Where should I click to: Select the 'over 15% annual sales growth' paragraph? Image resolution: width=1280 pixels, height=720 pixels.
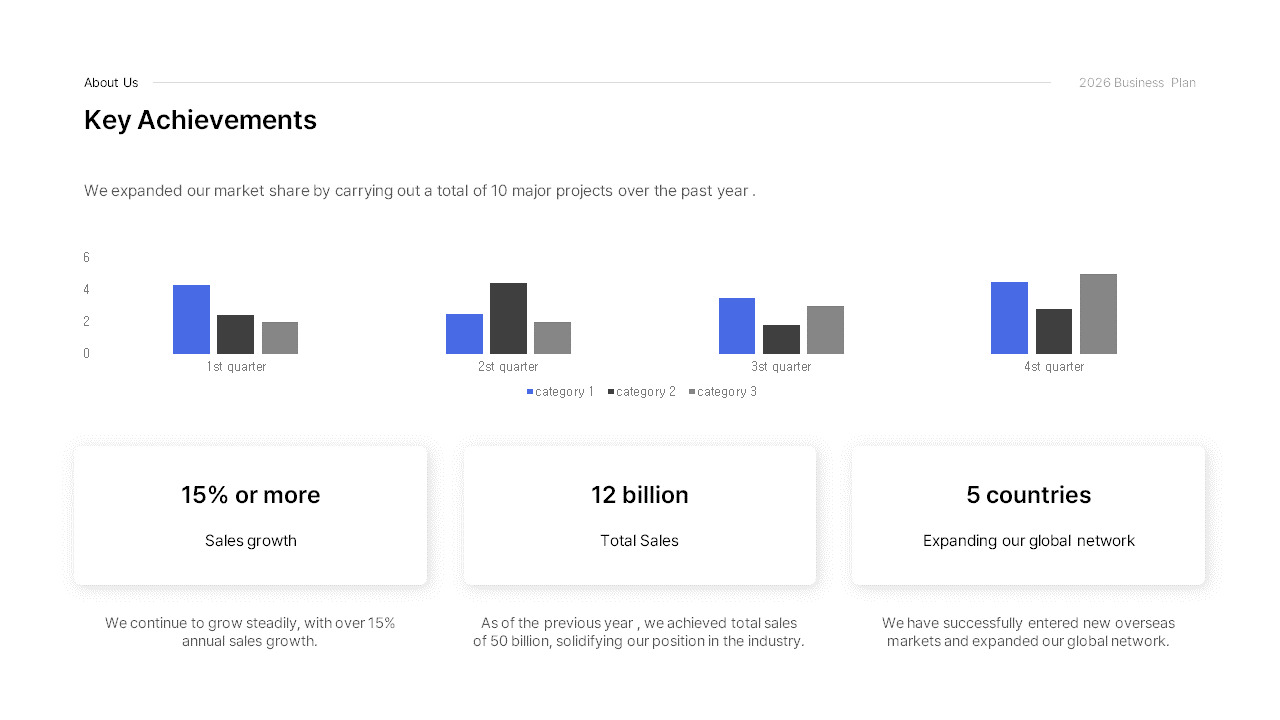(x=250, y=632)
